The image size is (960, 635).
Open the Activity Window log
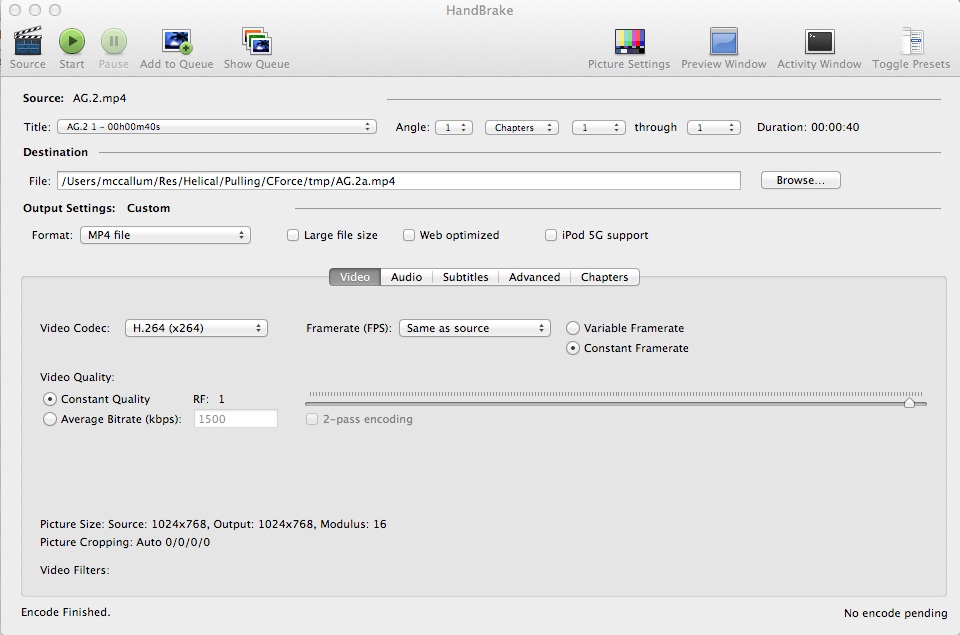[x=818, y=40]
